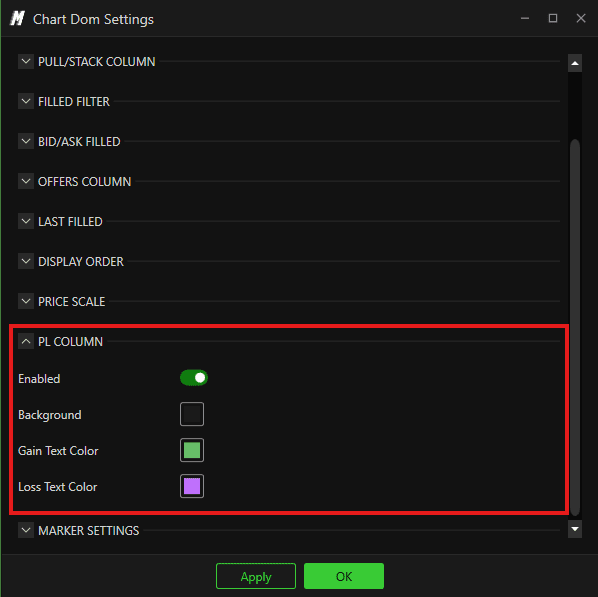The image size is (598, 597).
Task: Expand the FILLED FILTER section
Action: (26, 101)
